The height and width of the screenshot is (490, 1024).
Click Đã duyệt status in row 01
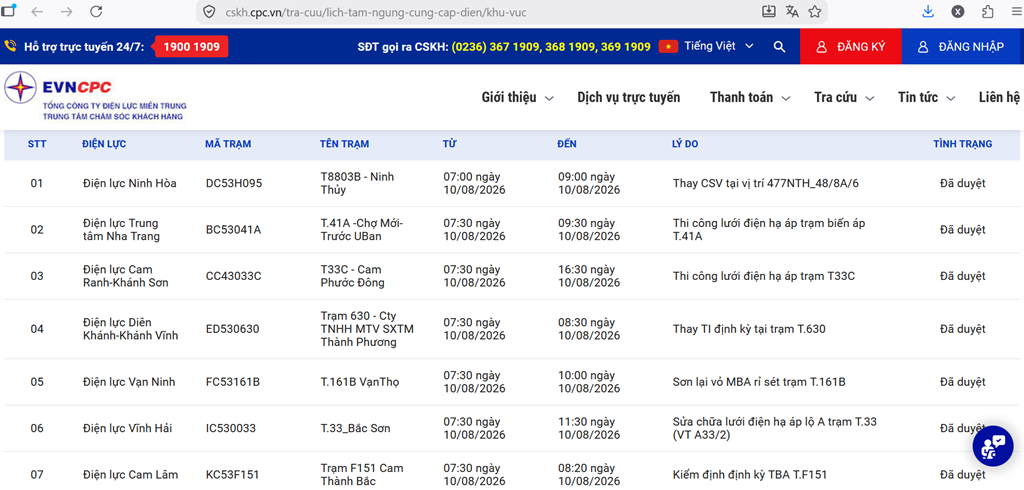tap(963, 184)
